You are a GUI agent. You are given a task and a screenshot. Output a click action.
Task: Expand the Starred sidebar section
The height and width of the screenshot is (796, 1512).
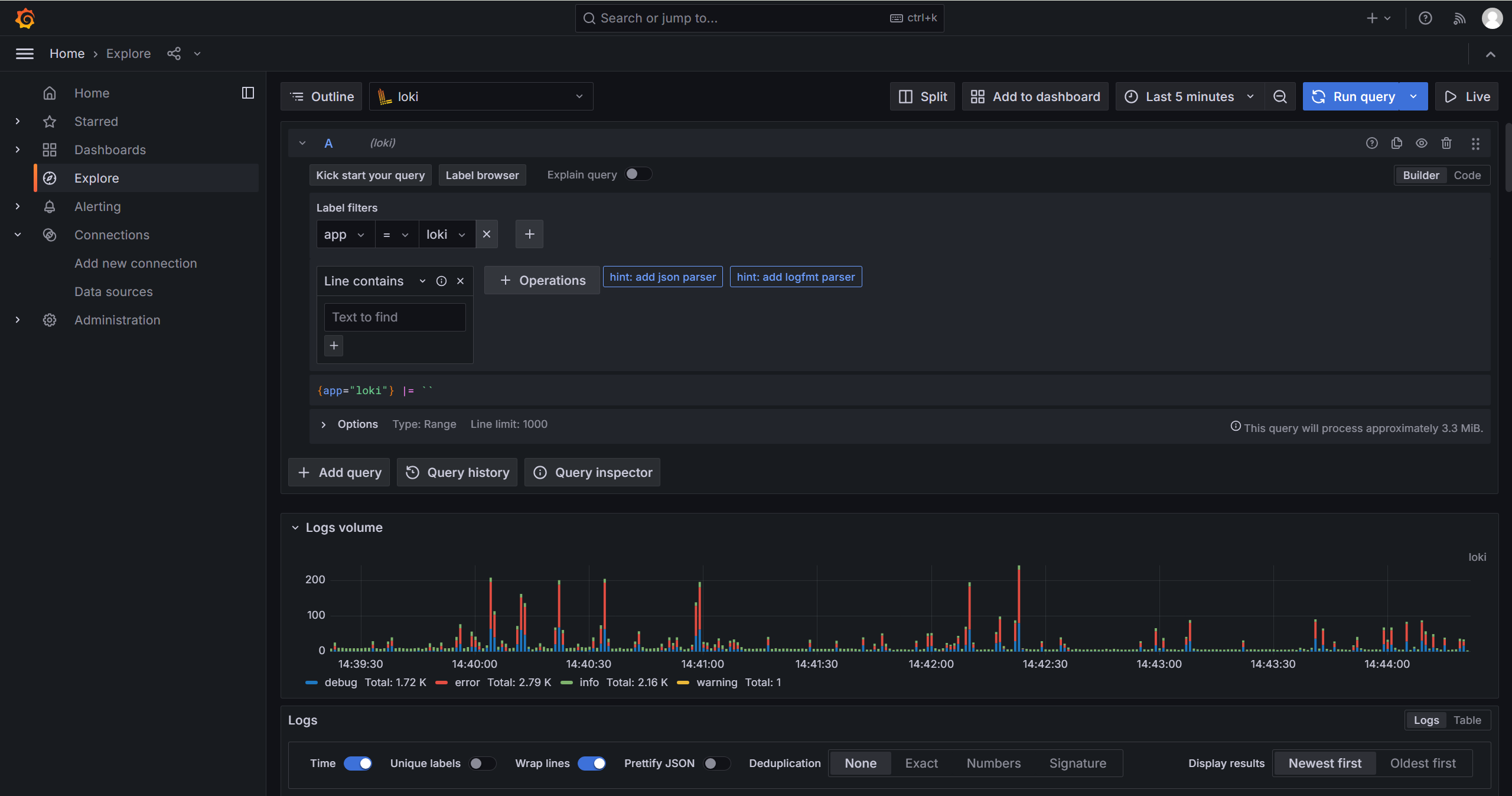[x=18, y=121]
